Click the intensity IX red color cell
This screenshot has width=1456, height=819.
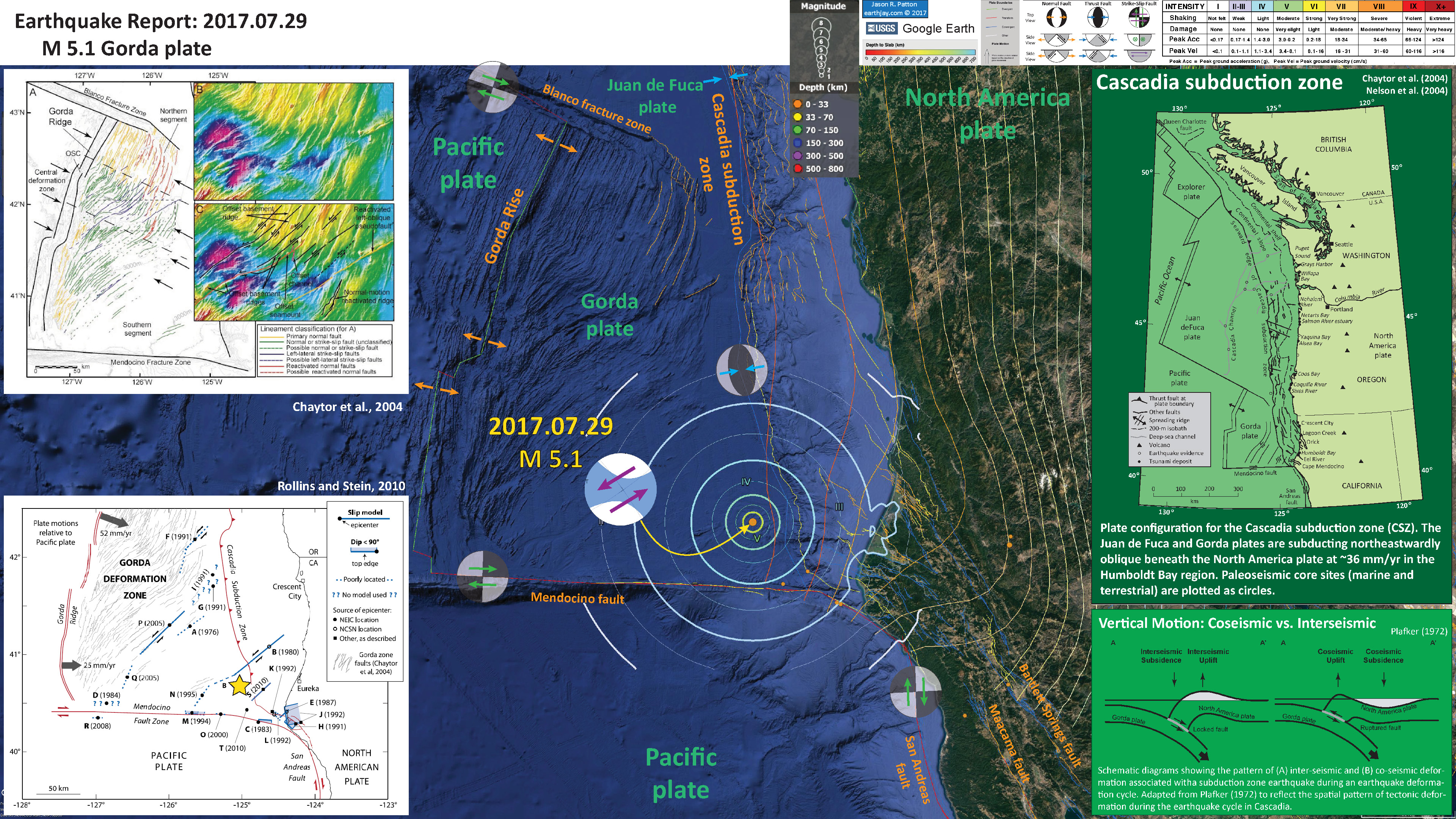point(1413,7)
